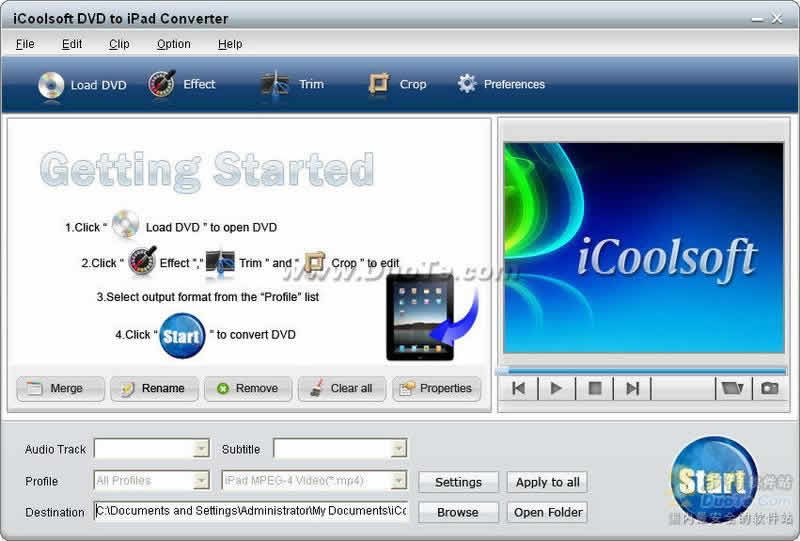The height and width of the screenshot is (541, 800).
Task: Open Preferences from the gear icon
Action: [467, 85]
